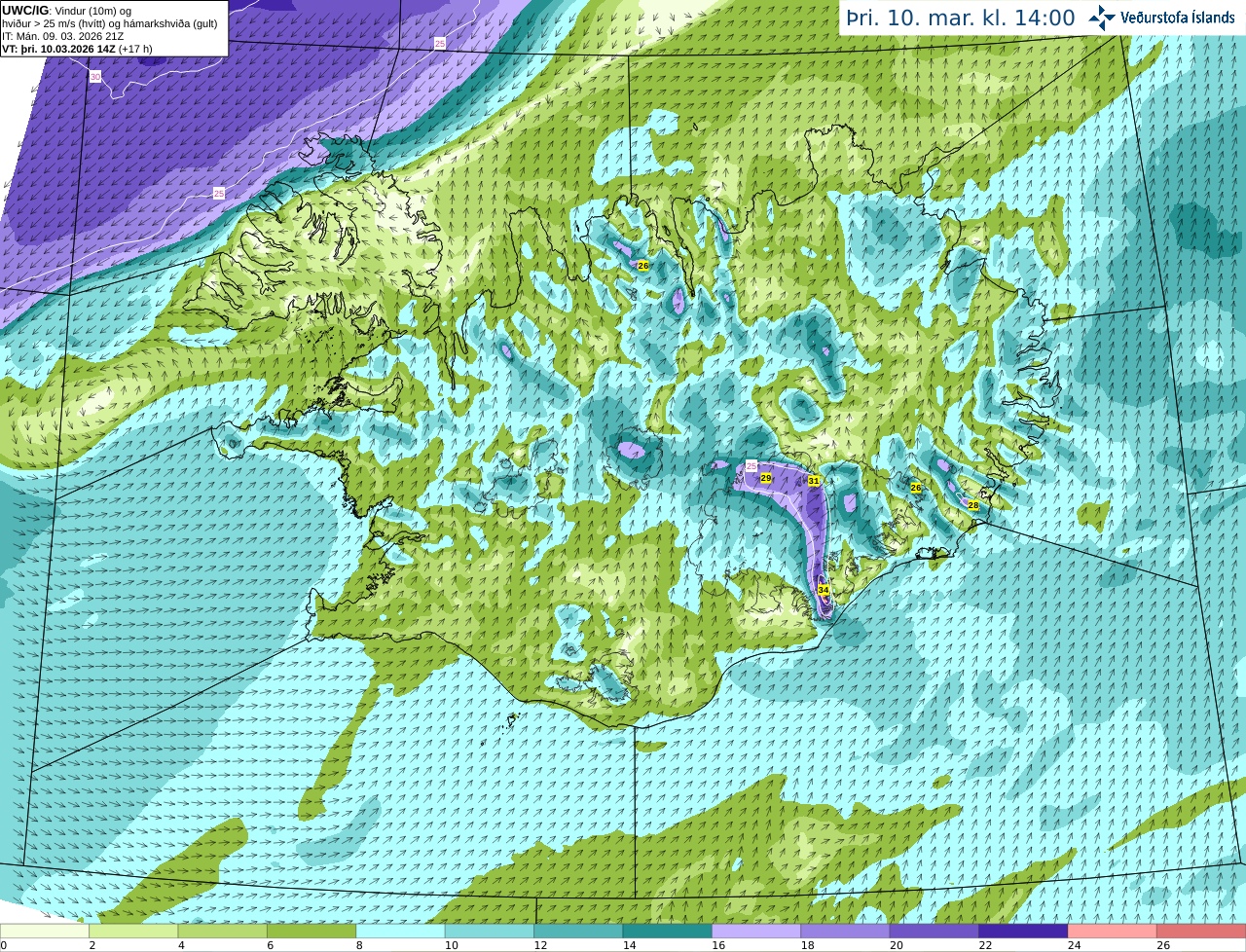Click the white contour label 30 in the purple area
The width and height of the screenshot is (1246, 952).
click(x=94, y=76)
